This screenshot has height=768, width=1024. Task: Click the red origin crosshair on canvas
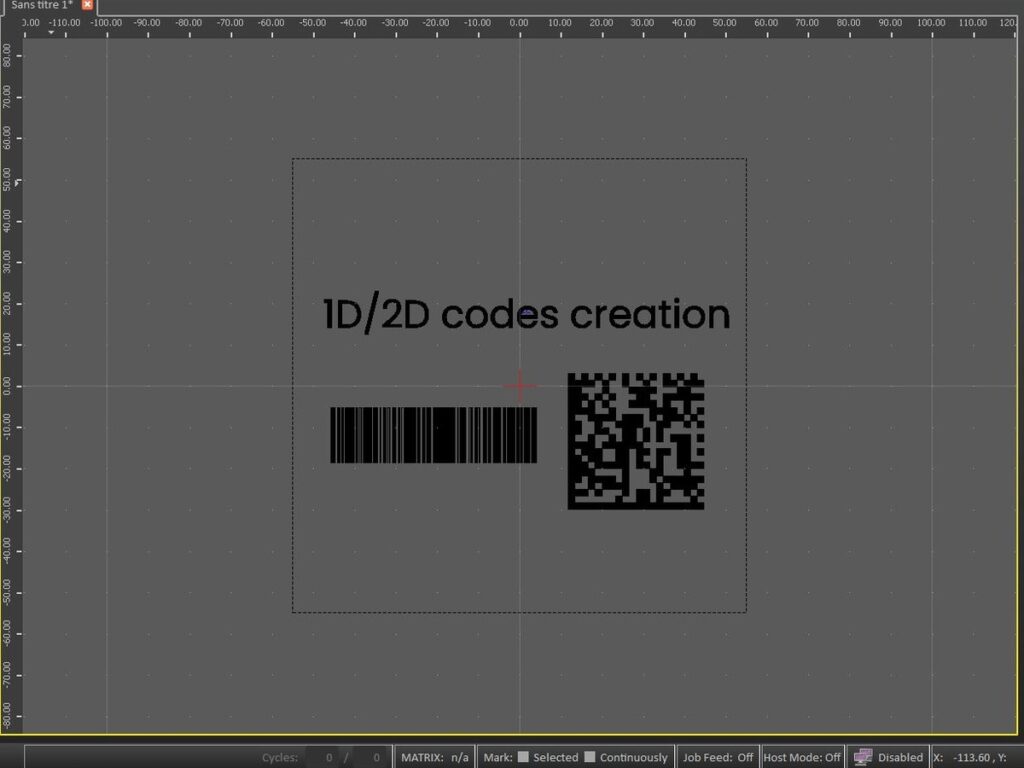click(520, 386)
